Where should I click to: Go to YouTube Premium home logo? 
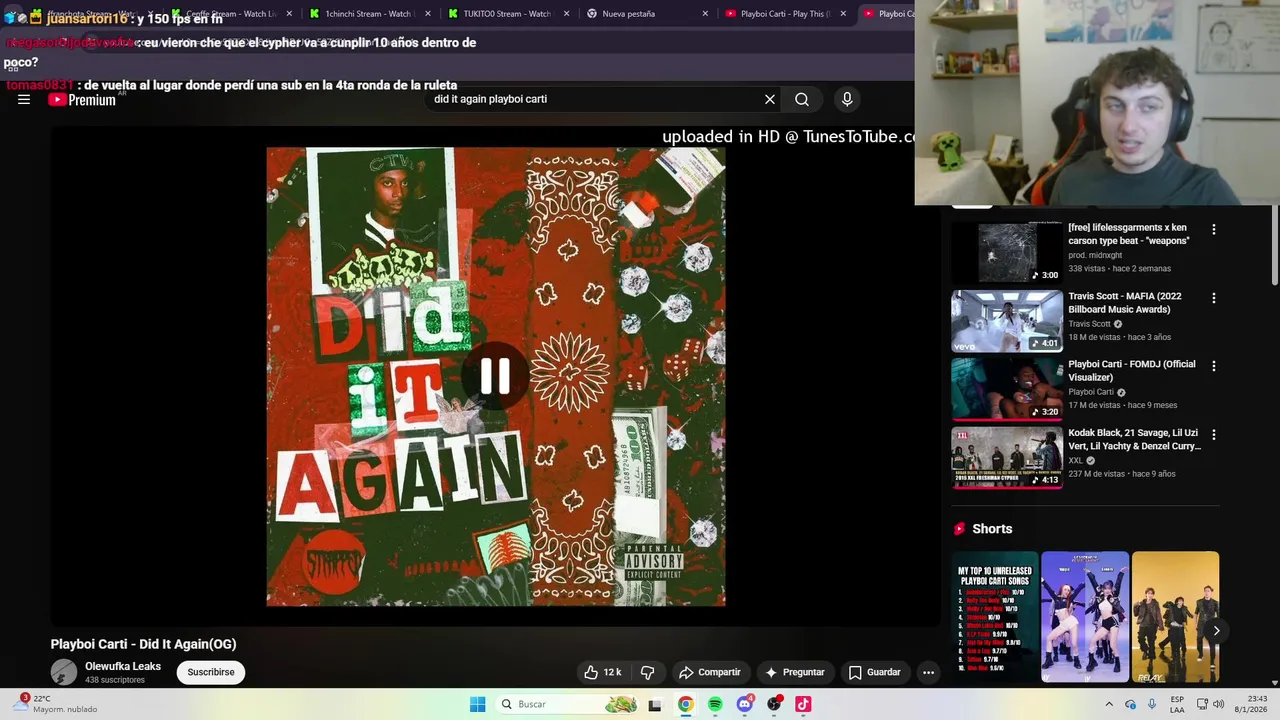tap(82, 99)
